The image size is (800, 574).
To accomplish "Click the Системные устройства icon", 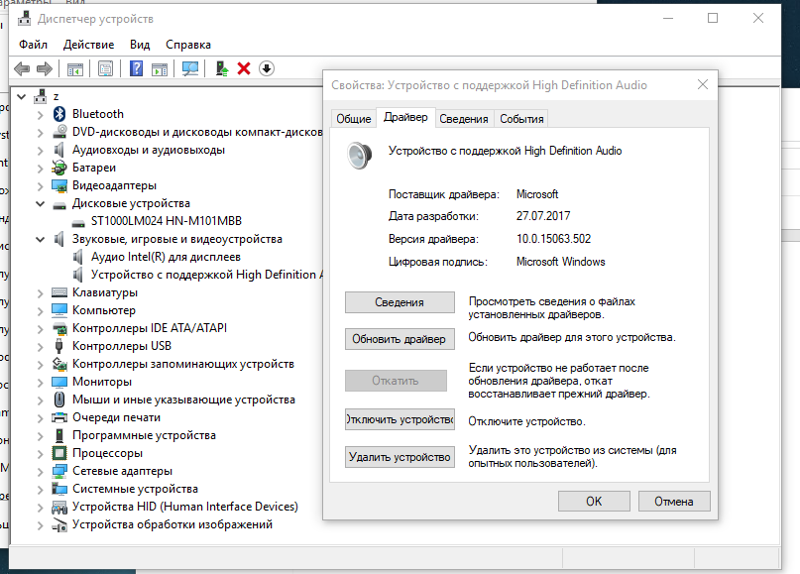I will tap(59, 489).
